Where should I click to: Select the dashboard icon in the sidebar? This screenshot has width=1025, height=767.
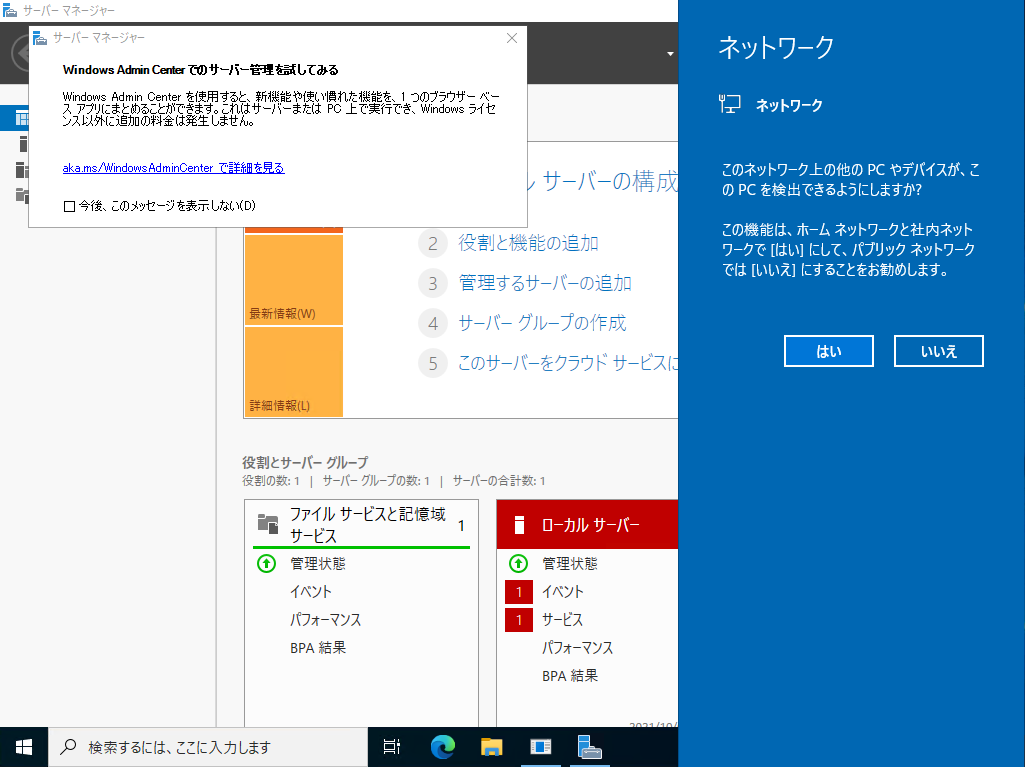[x=22, y=118]
